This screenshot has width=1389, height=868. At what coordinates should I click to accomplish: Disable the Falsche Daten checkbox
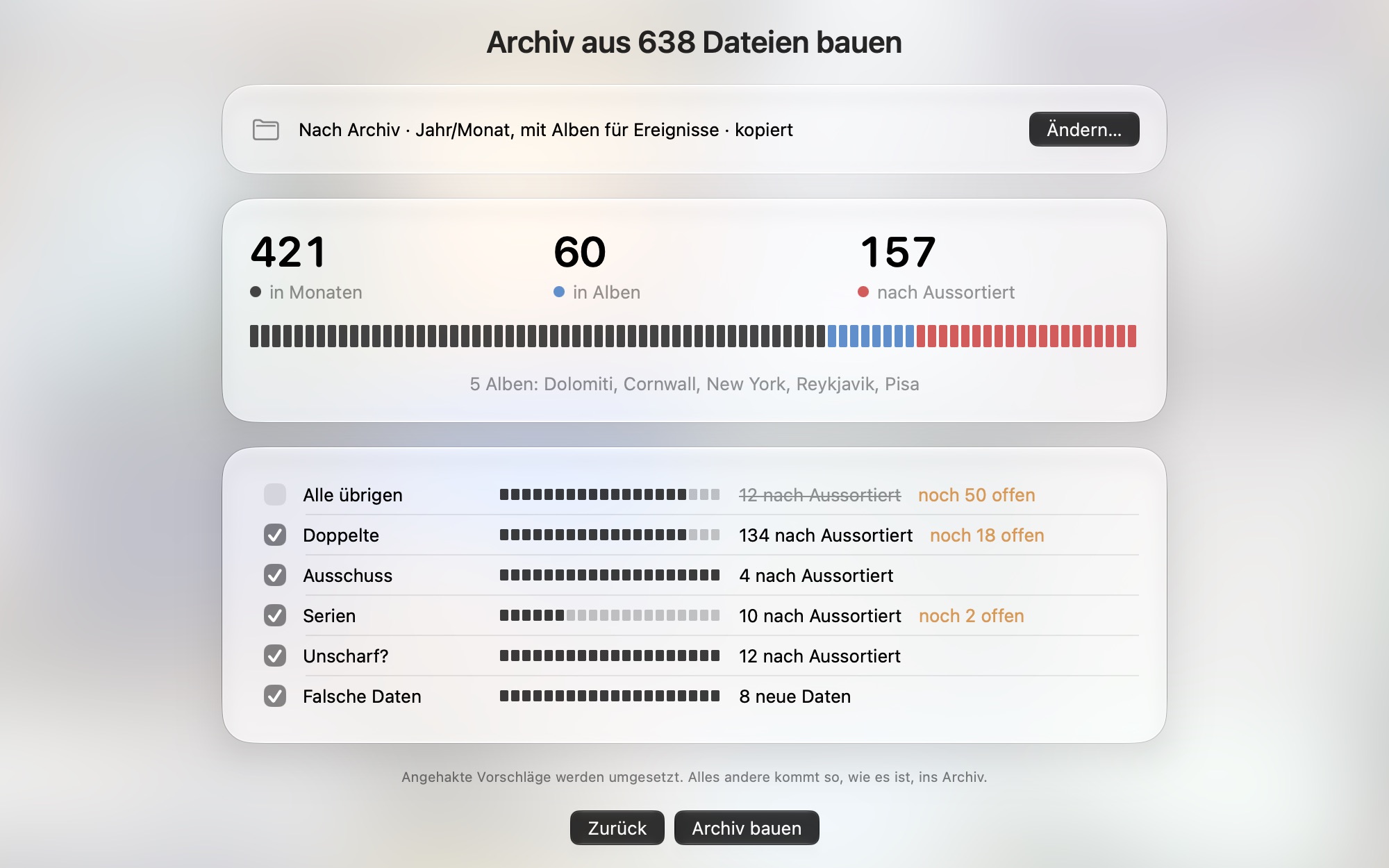[275, 696]
